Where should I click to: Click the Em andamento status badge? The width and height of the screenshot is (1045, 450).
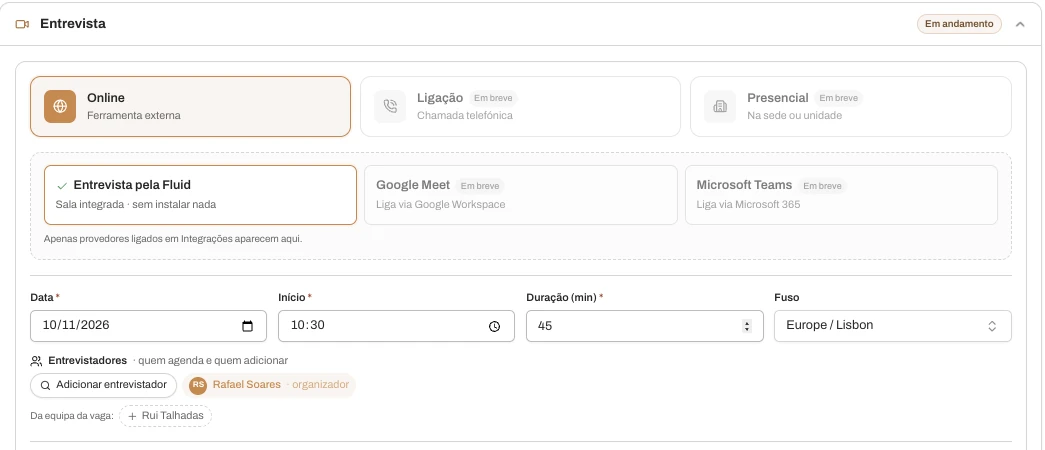pyautogui.click(x=959, y=24)
